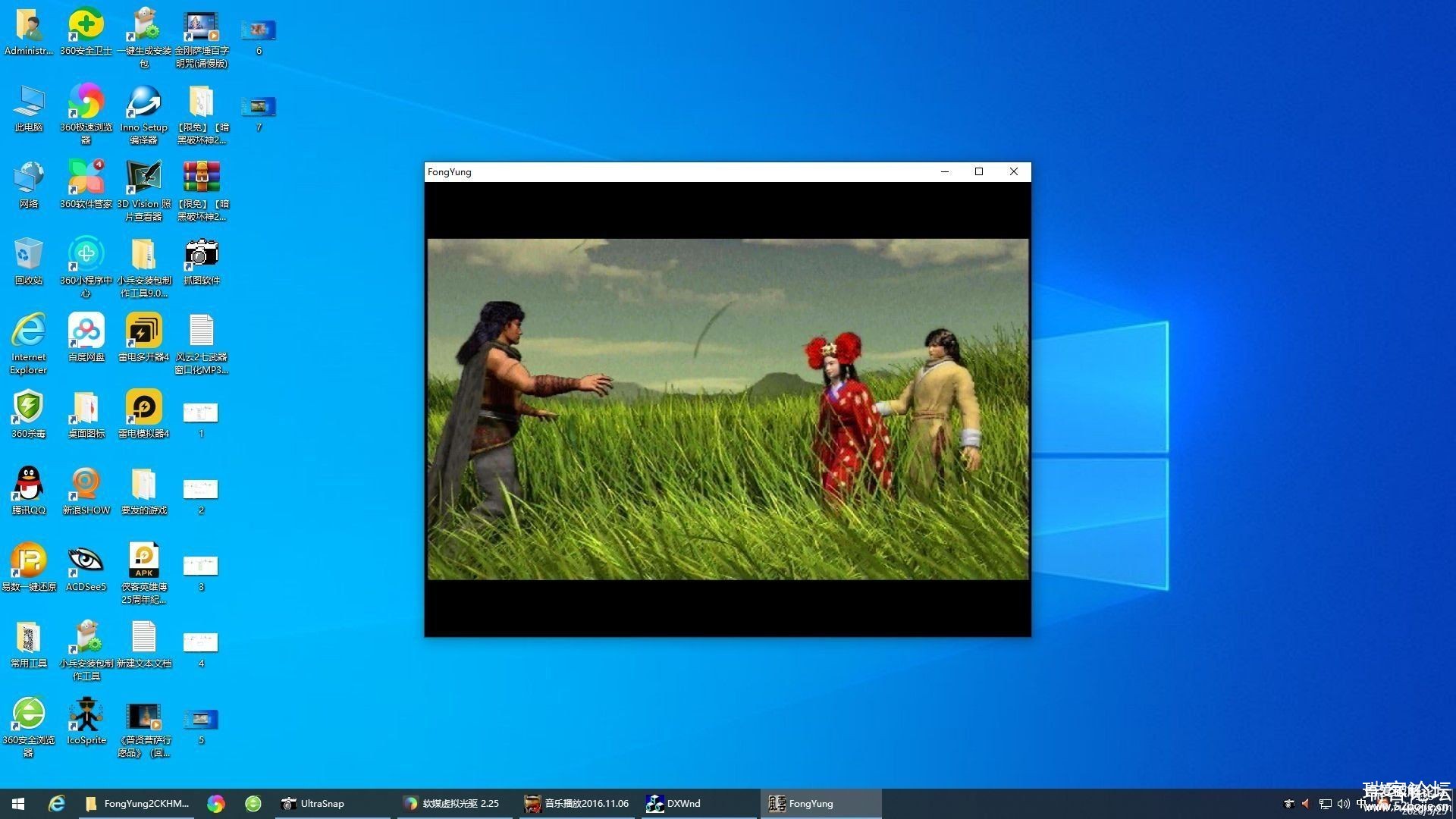Open the volume speaker tray icon
Image resolution: width=1456 pixels, height=819 pixels.
(x=1343, y=803)
